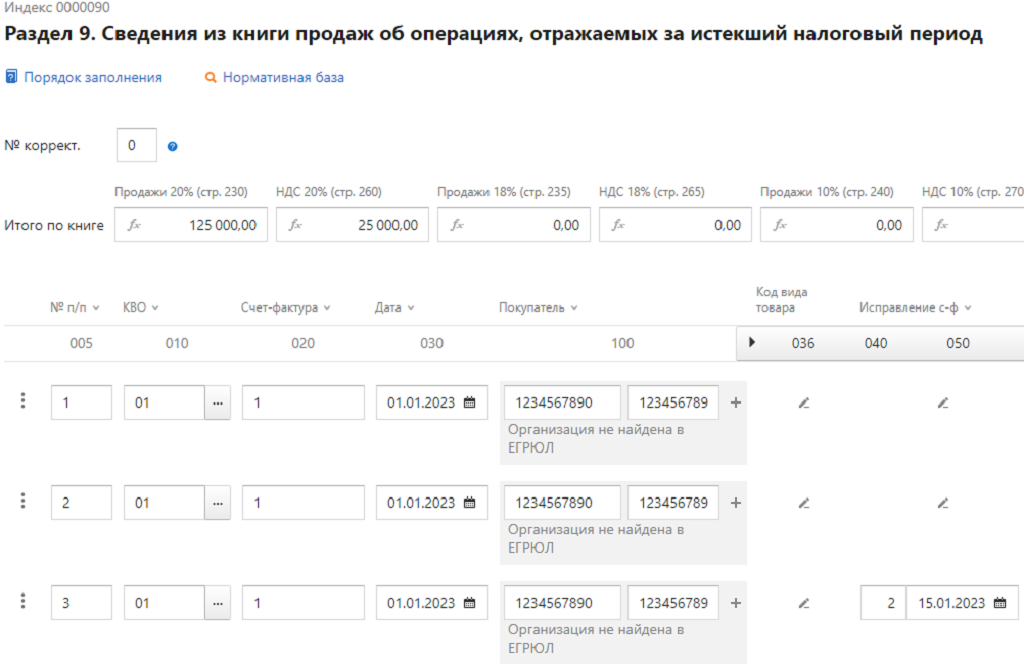Edit Исправление с-ф pencil in row 1
Viewport: 1024px width, 664px height.
pos(942,403)
